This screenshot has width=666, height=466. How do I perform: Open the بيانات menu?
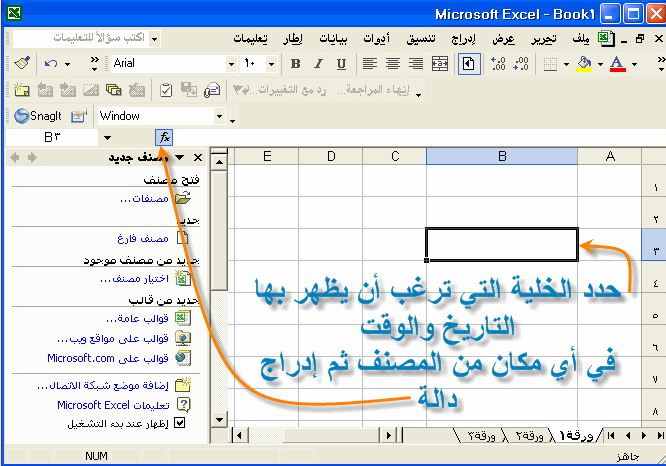click(333, 39)
